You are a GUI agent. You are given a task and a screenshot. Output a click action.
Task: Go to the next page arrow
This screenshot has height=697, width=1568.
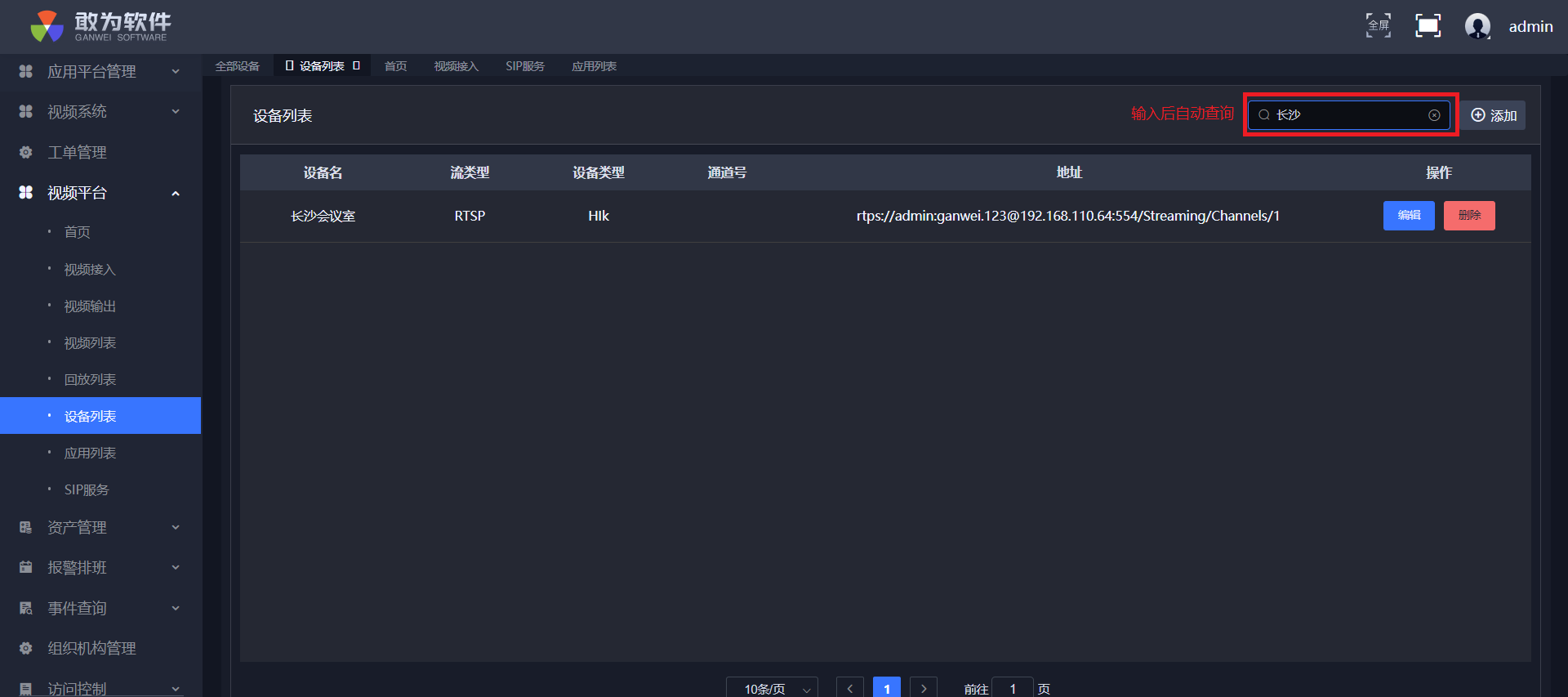coord(924,689)
